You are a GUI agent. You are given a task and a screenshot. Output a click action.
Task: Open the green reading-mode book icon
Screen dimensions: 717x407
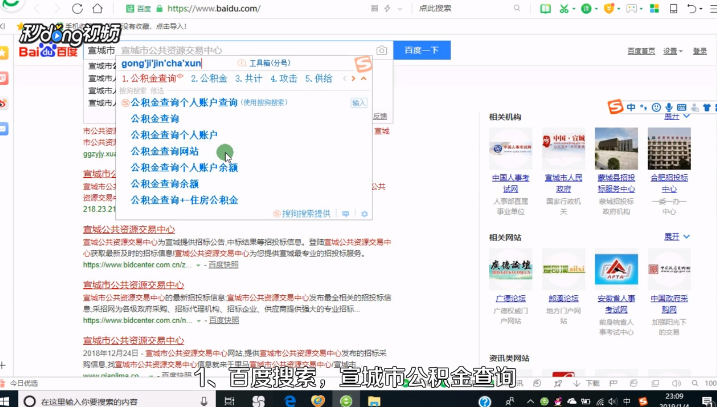click(545, 8)
